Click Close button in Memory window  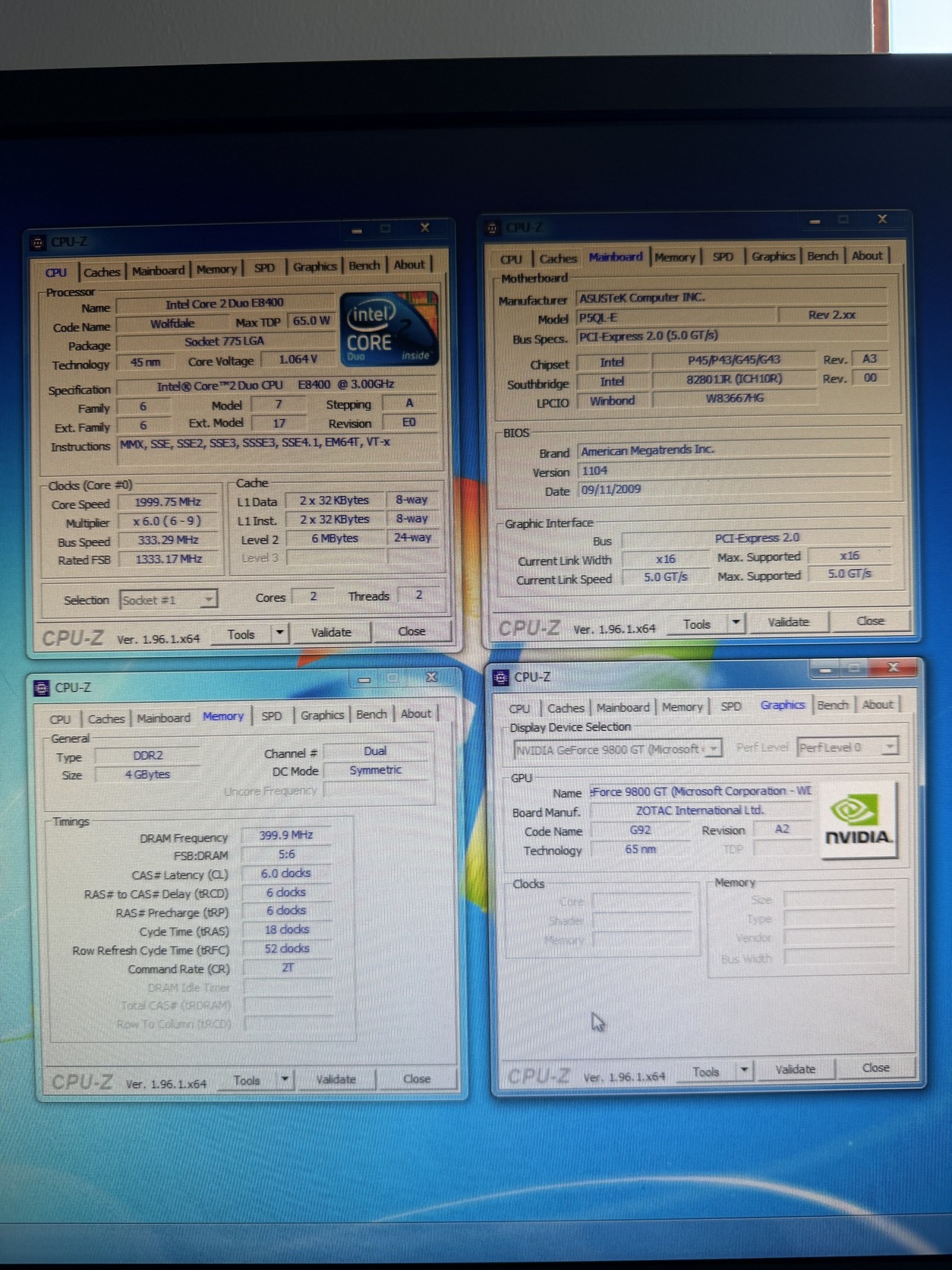coord(417,1079)
